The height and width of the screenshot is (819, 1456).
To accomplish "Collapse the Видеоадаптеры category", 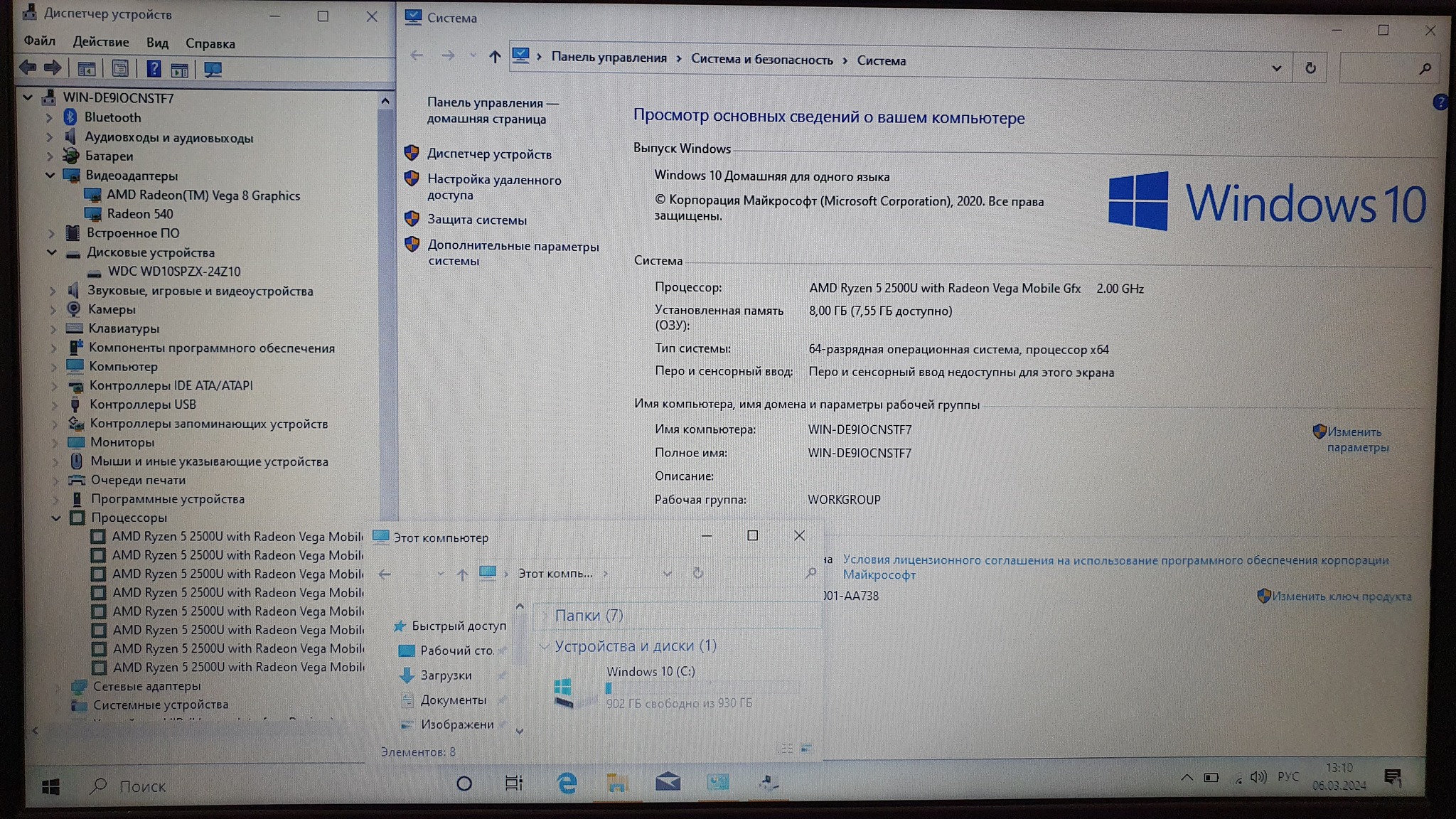I will click(x=50, y=176).
